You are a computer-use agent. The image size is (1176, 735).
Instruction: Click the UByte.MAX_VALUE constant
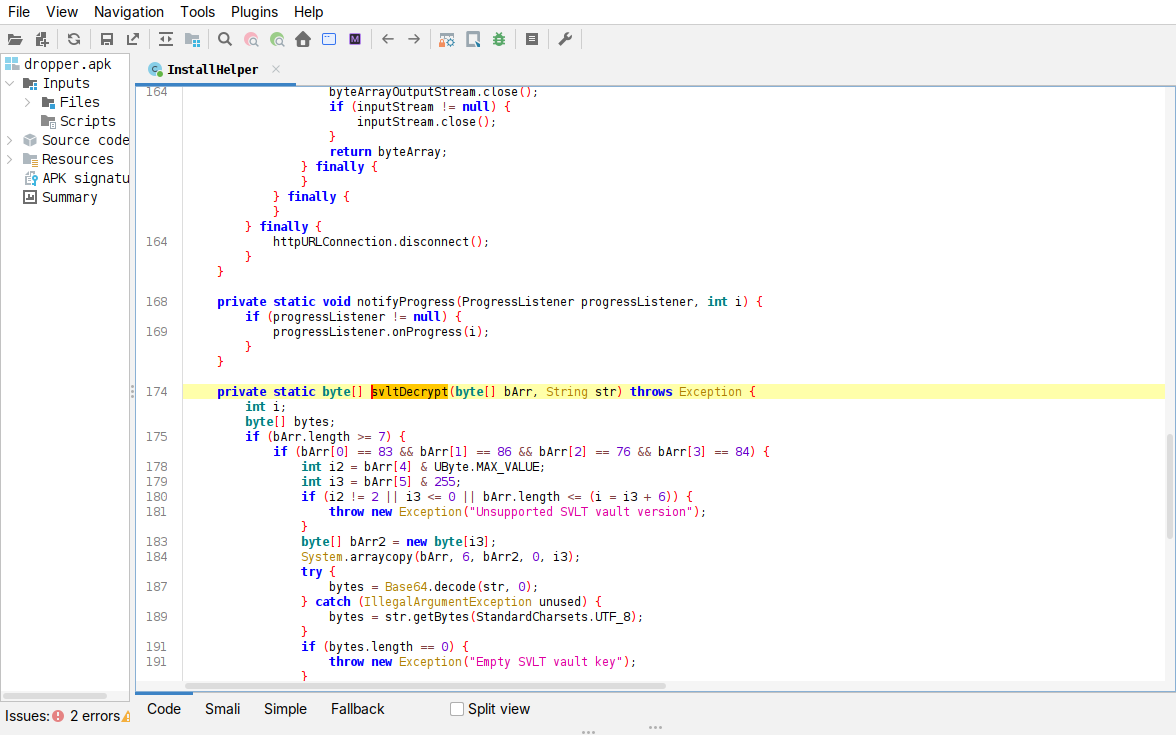point(489,466)
